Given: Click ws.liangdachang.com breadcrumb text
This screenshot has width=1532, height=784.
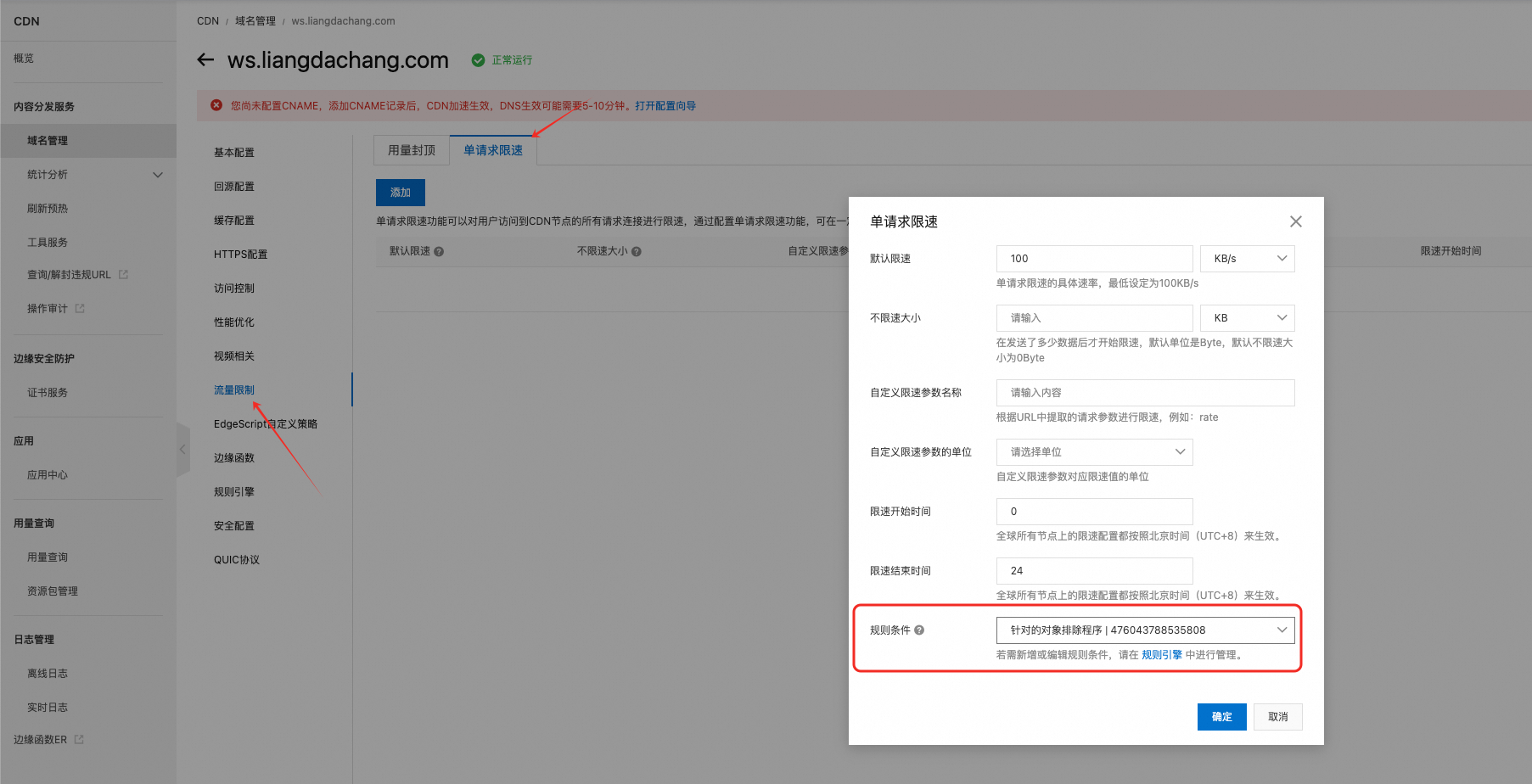Looking at the screenshot, I should point(343,21).
